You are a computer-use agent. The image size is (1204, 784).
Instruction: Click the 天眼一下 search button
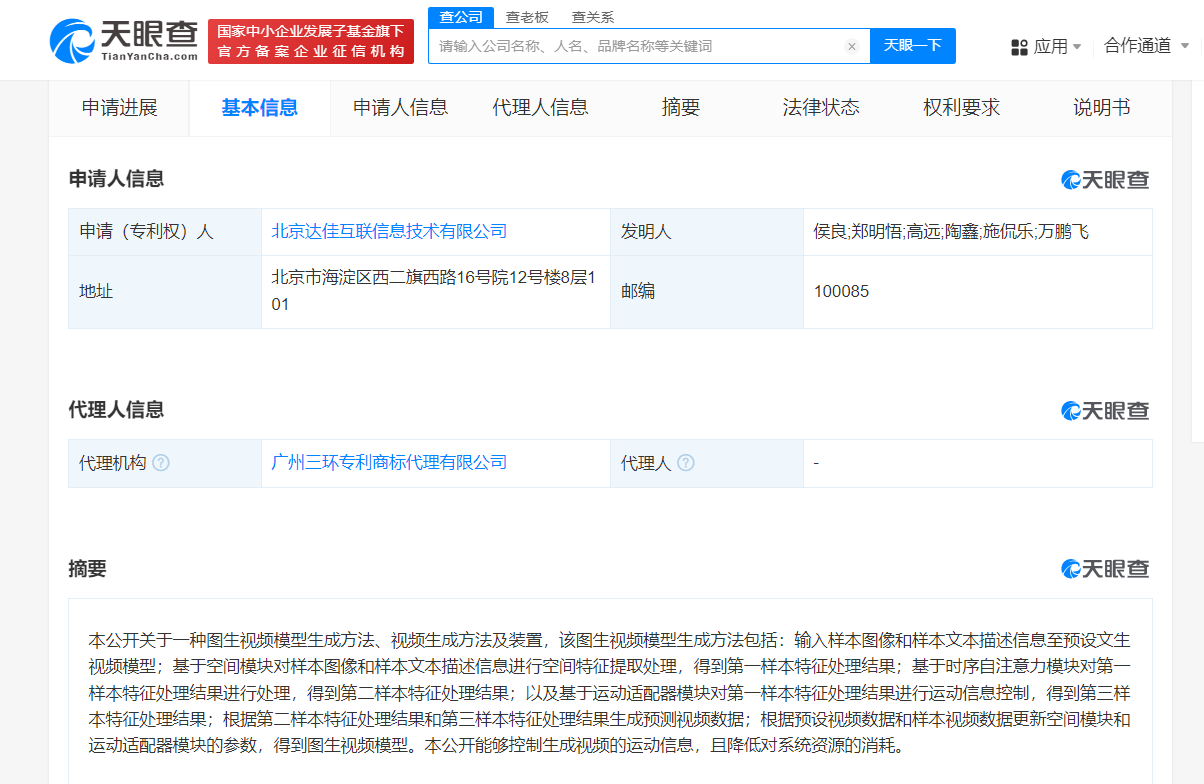click(913, 46)
